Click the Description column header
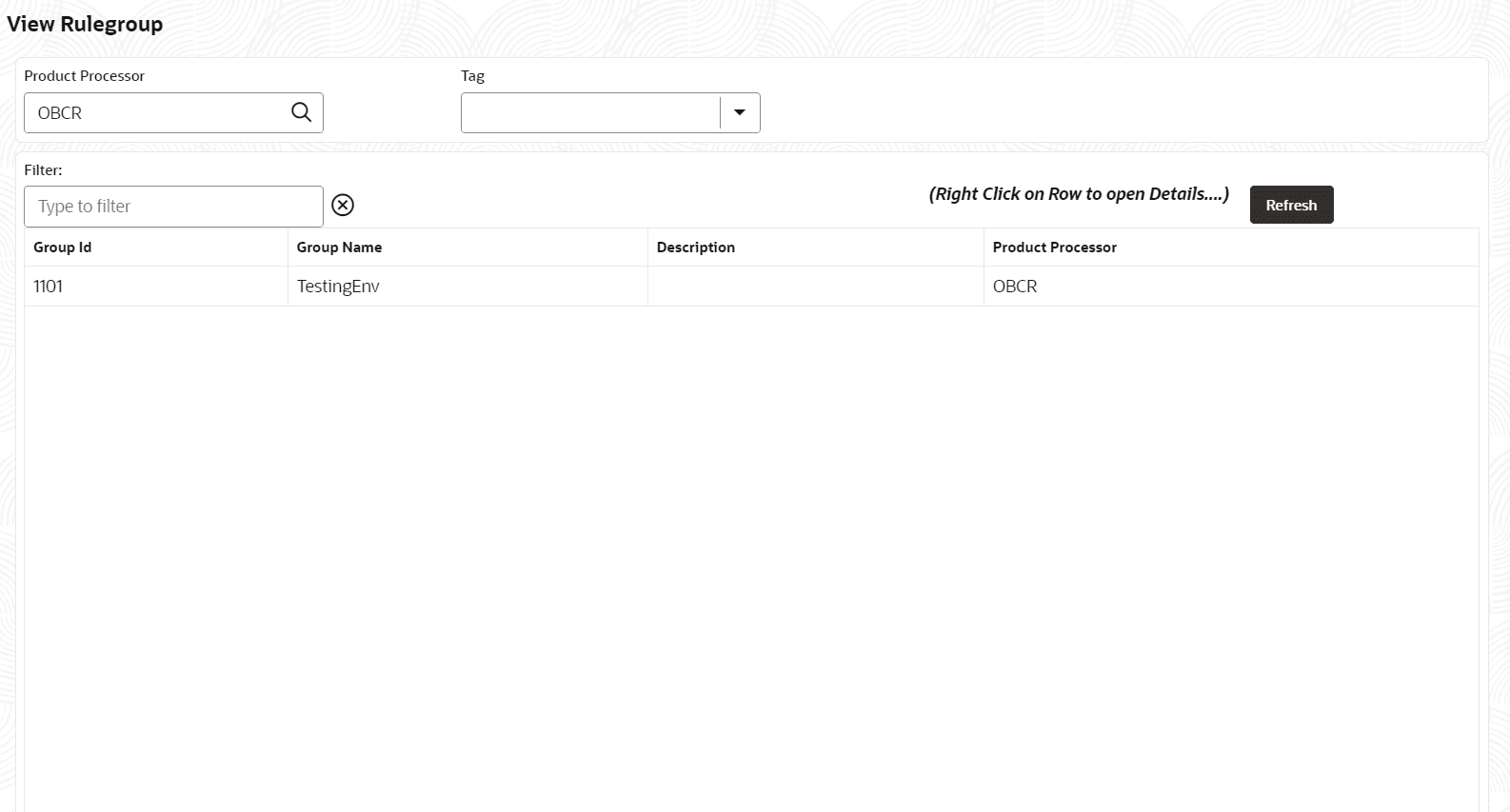Viewport: 1510px width, 812px height. coord(696,248)
